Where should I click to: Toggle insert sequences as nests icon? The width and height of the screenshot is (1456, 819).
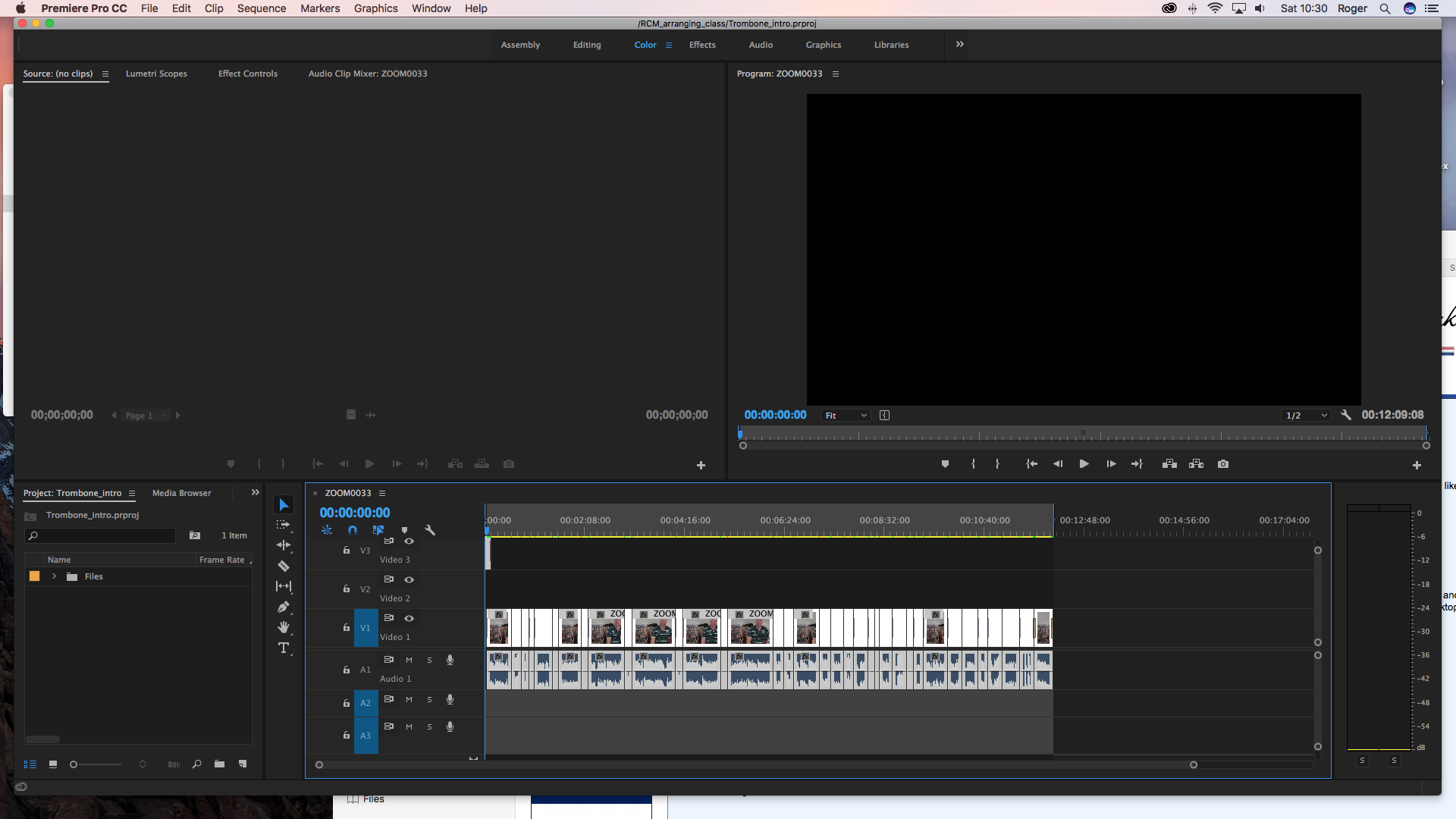click(327, 530)
